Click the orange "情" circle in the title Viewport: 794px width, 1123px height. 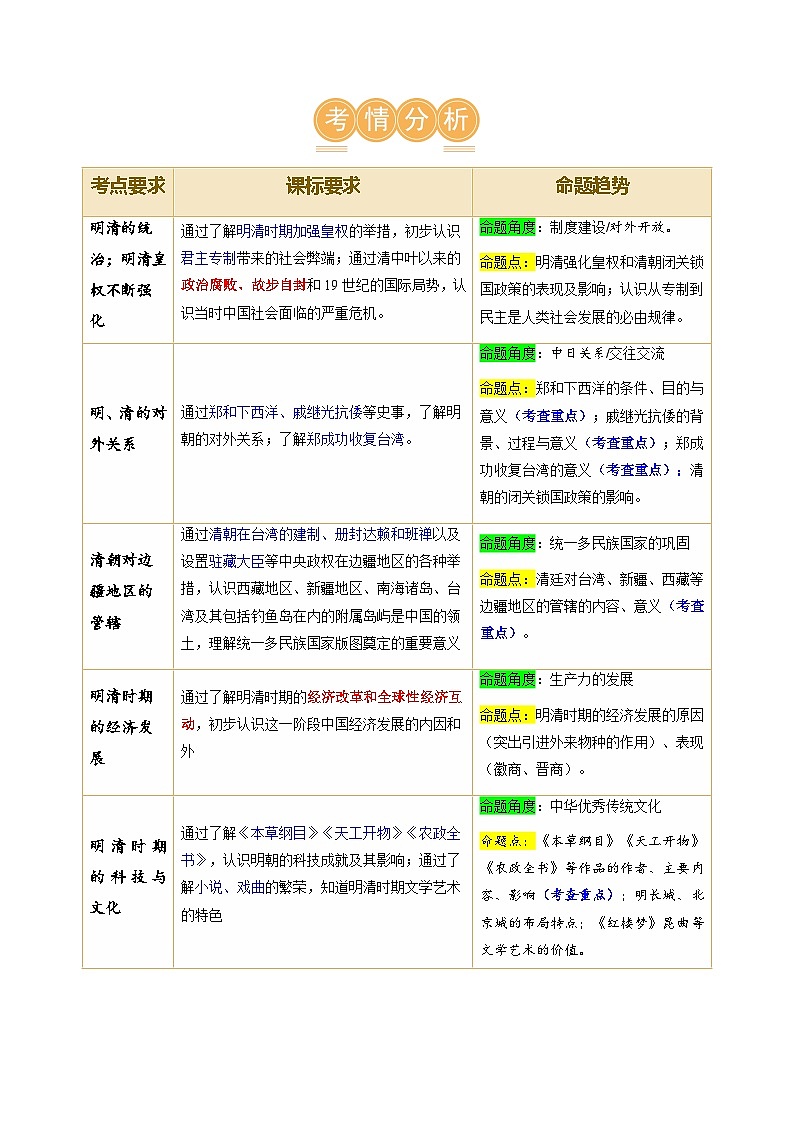pos(378,122)
